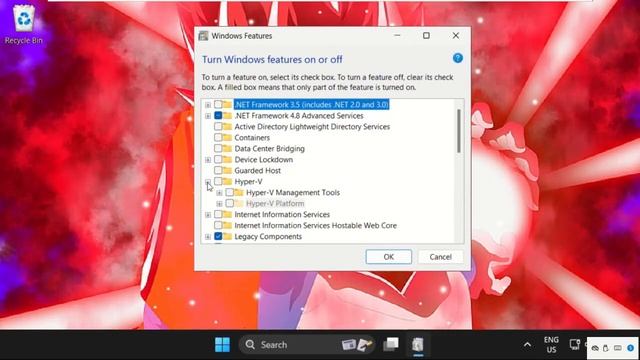Image resolution: width=640 pixels, height=360 pixels.
Task: Expand Internet Information Services node
Action: [x=208, y=215]
